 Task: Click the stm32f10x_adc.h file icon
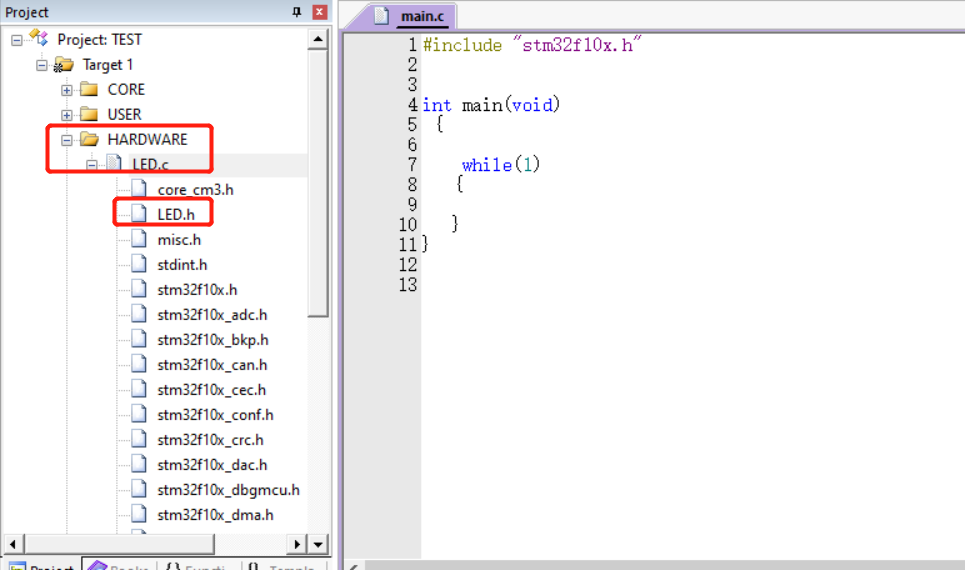pos(139,314)
